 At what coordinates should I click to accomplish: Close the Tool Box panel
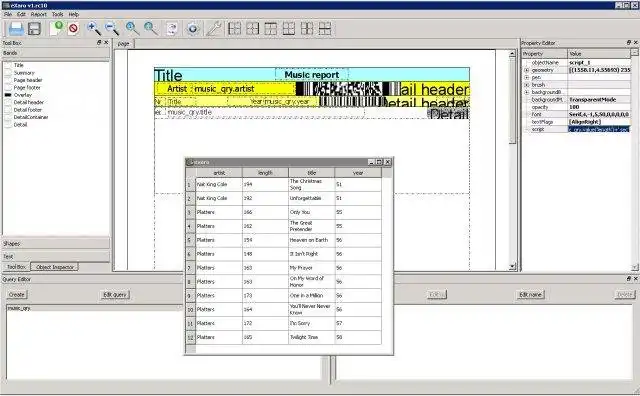(106, 42)
